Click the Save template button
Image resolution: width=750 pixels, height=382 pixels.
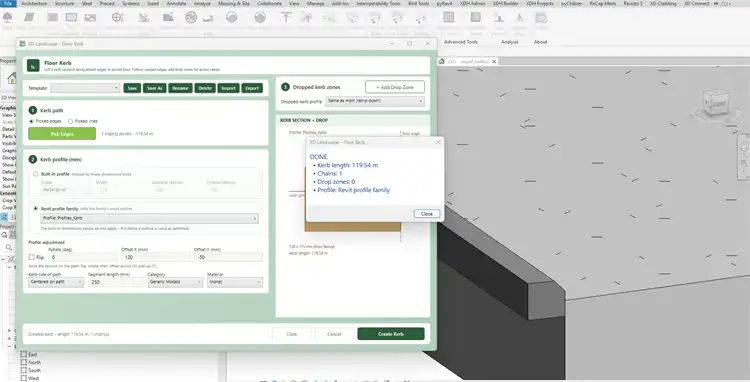pyautogui.click(x=132, y=88)
